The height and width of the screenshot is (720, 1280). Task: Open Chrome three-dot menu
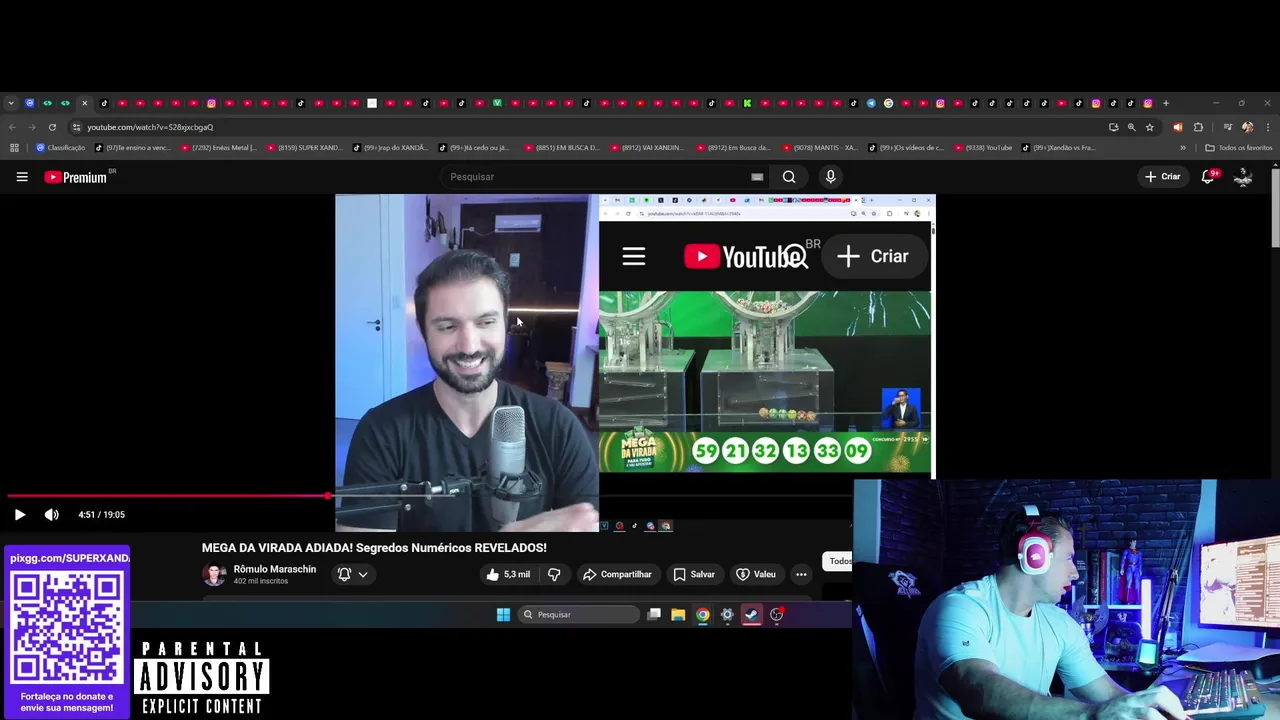pos(1268,127)
